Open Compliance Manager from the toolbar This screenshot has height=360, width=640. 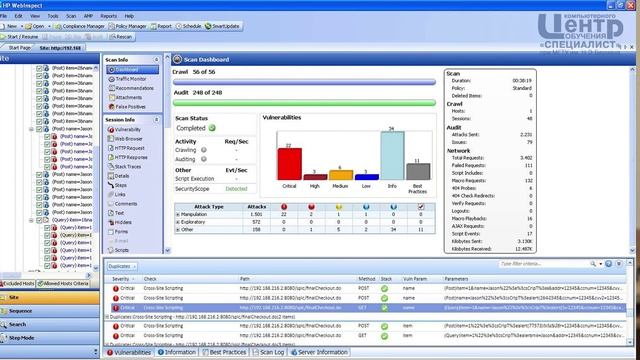pos(80,26)
